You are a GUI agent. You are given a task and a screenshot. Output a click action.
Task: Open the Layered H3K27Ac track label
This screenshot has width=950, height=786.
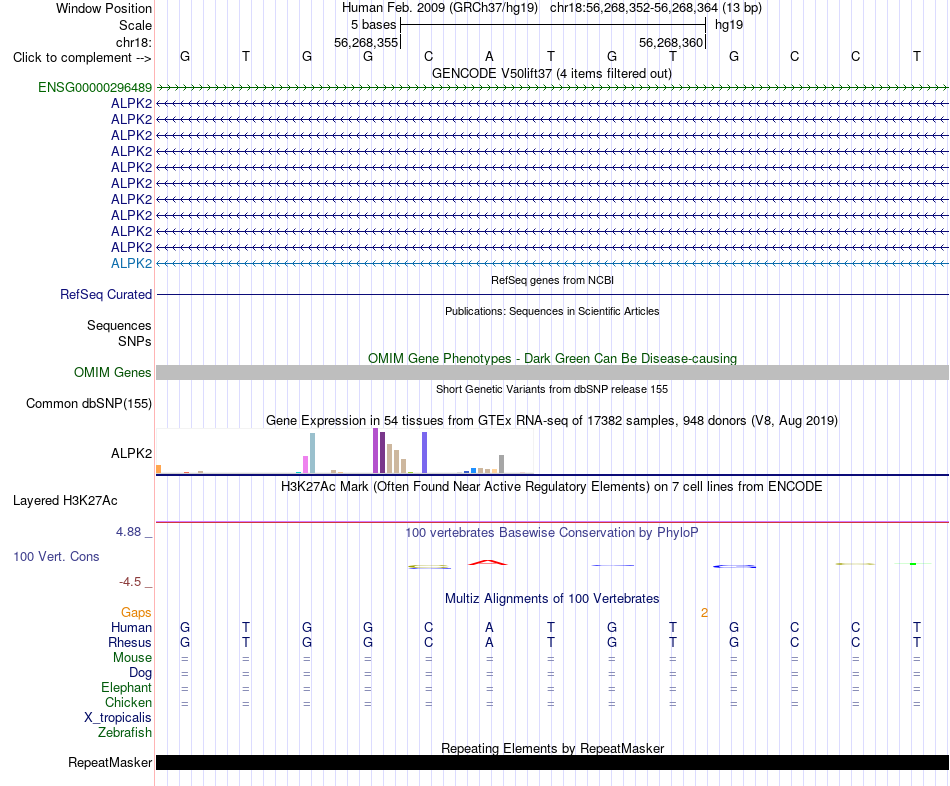[65, 501]
